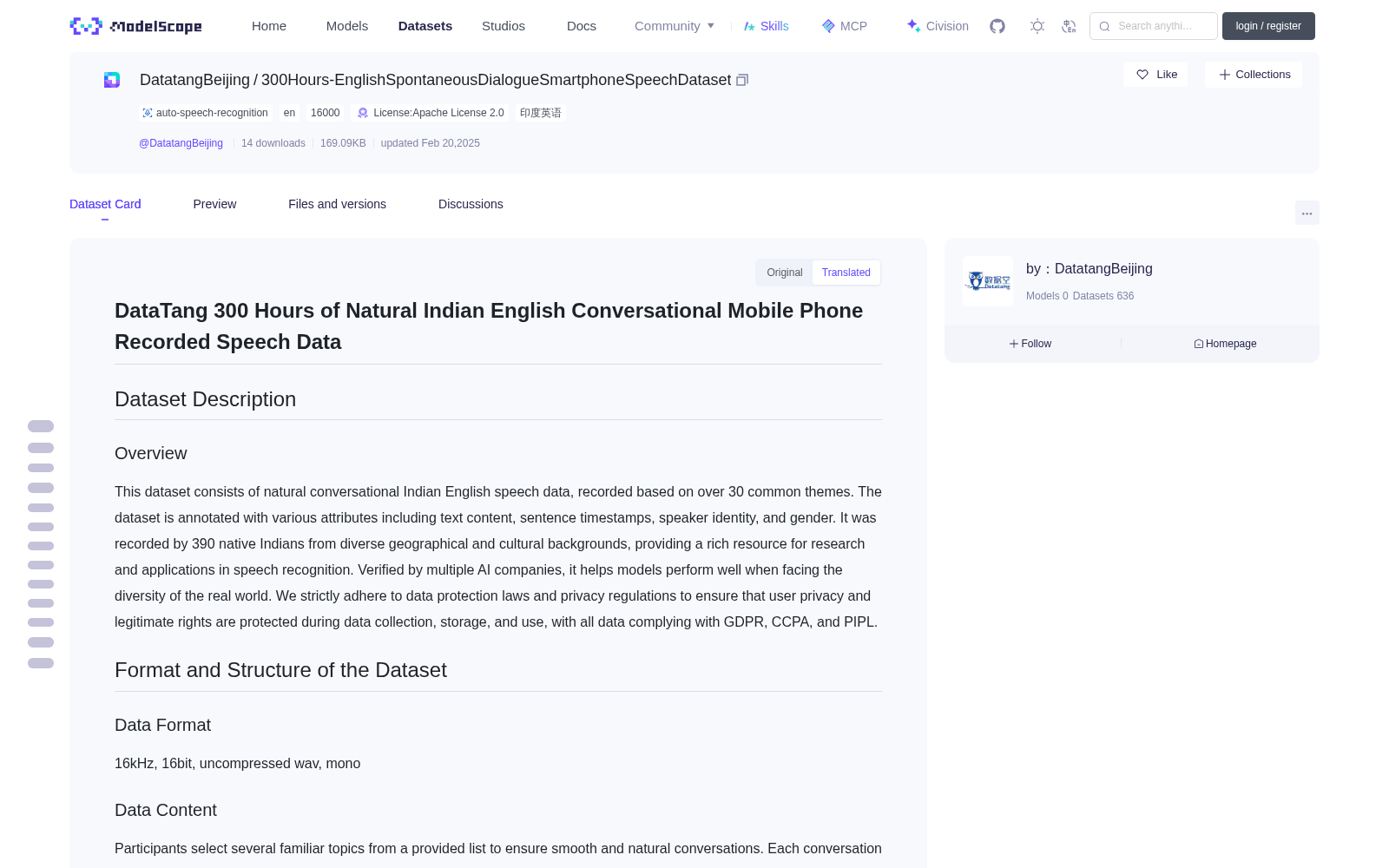Click the '14 downloads' count
This screenshot has height=868, width=1389.
coord(273,143)
